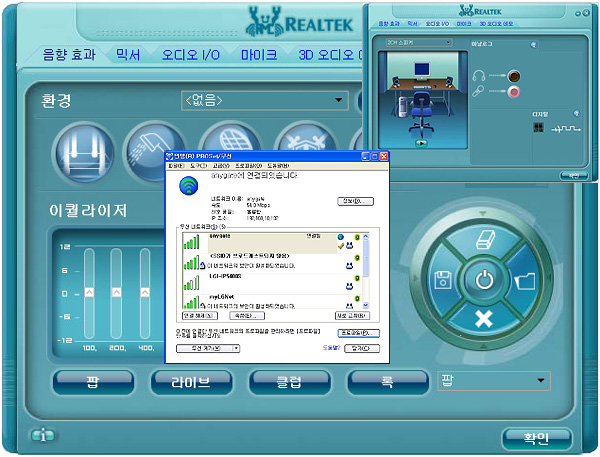Click the eraser reset icon on equalizer dial
Viewport: 600px width, 457px height.
486,240
